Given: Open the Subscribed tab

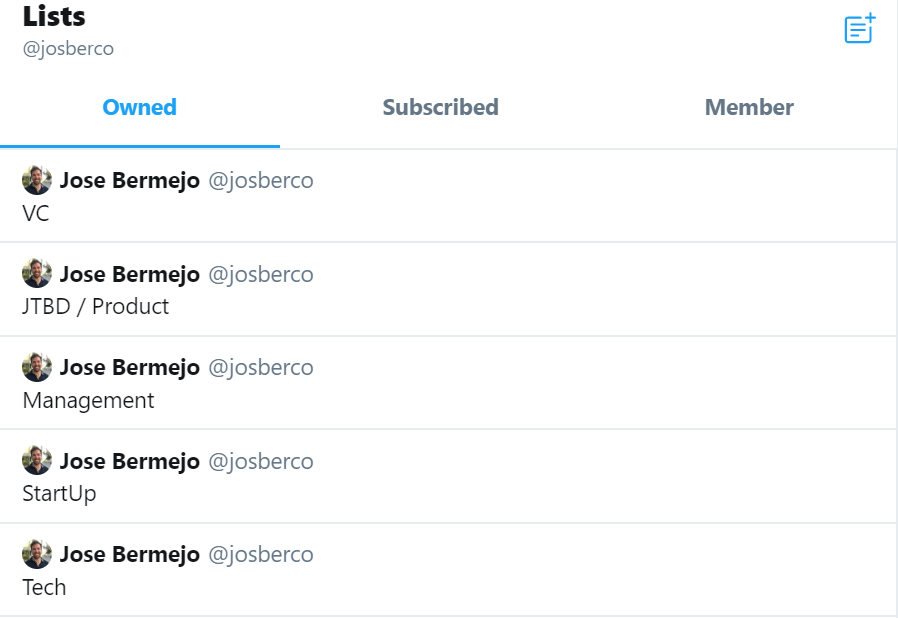Looking at the screenshot, I should (x=440, y=108).
